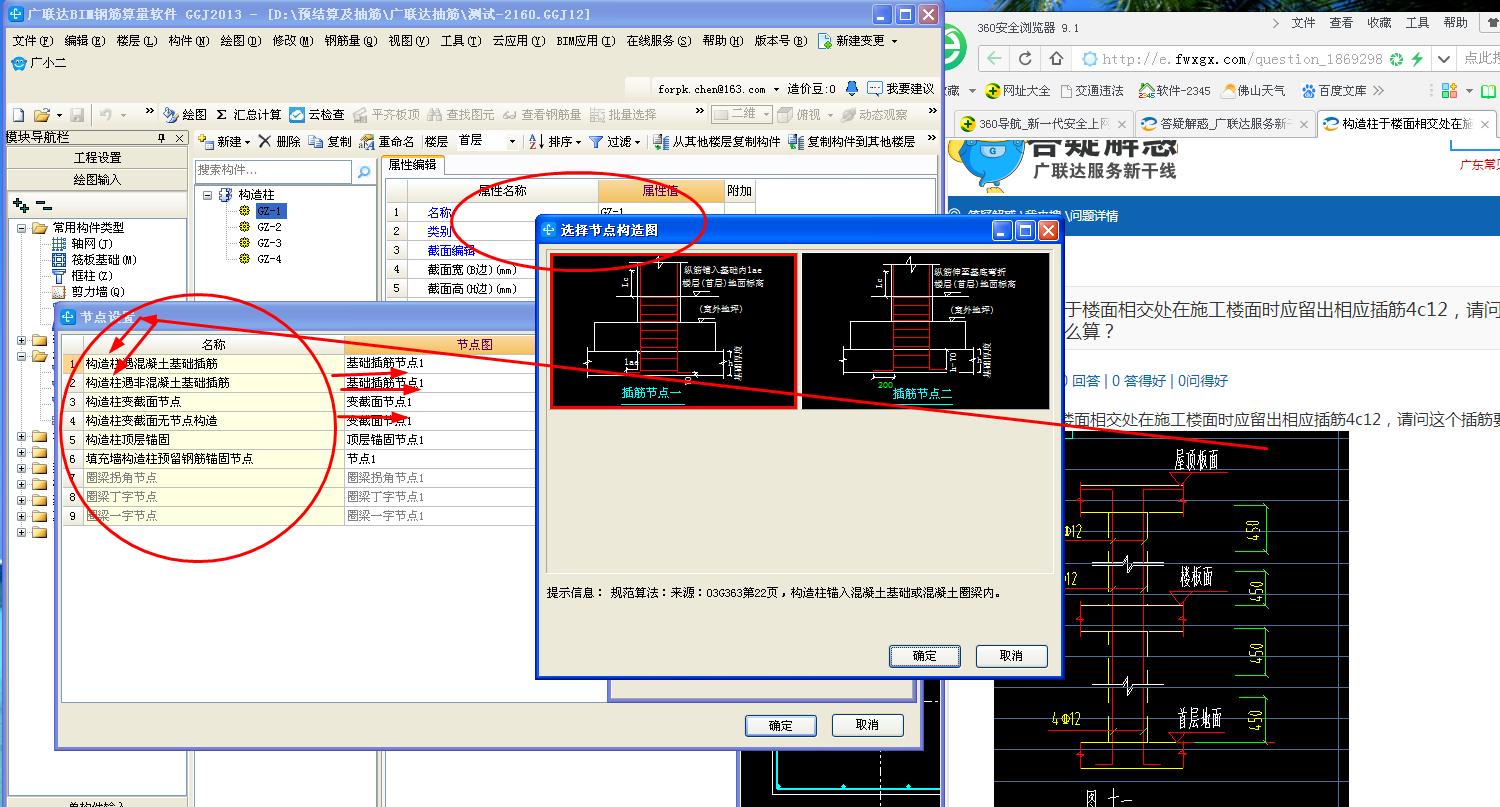The height and width of the screenshot is (807, 1500).
Task: Open the 钢筋量(Q) menu
Action: click(x=350, y=41)
